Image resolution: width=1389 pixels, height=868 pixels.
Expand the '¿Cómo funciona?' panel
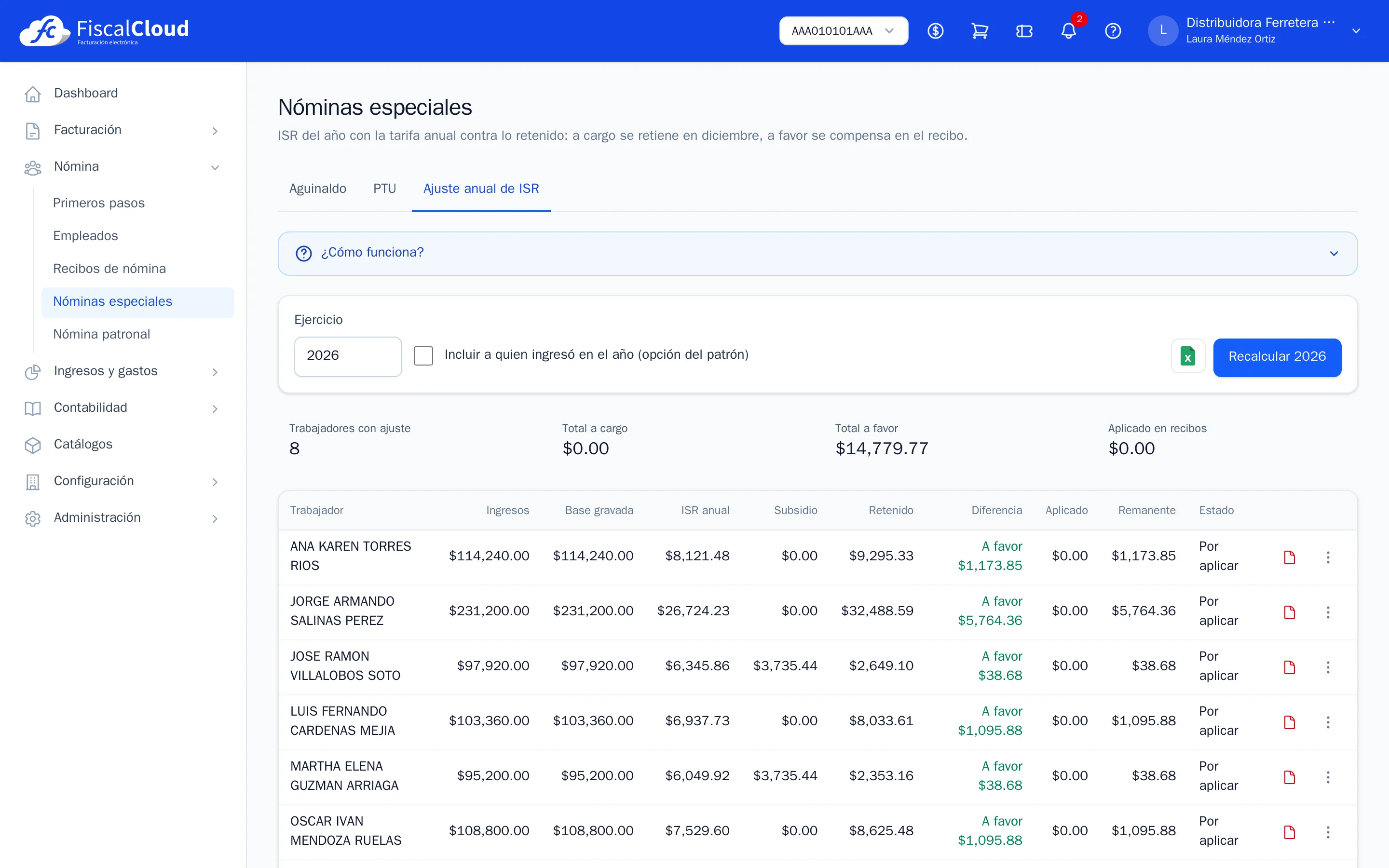point(817,253)
